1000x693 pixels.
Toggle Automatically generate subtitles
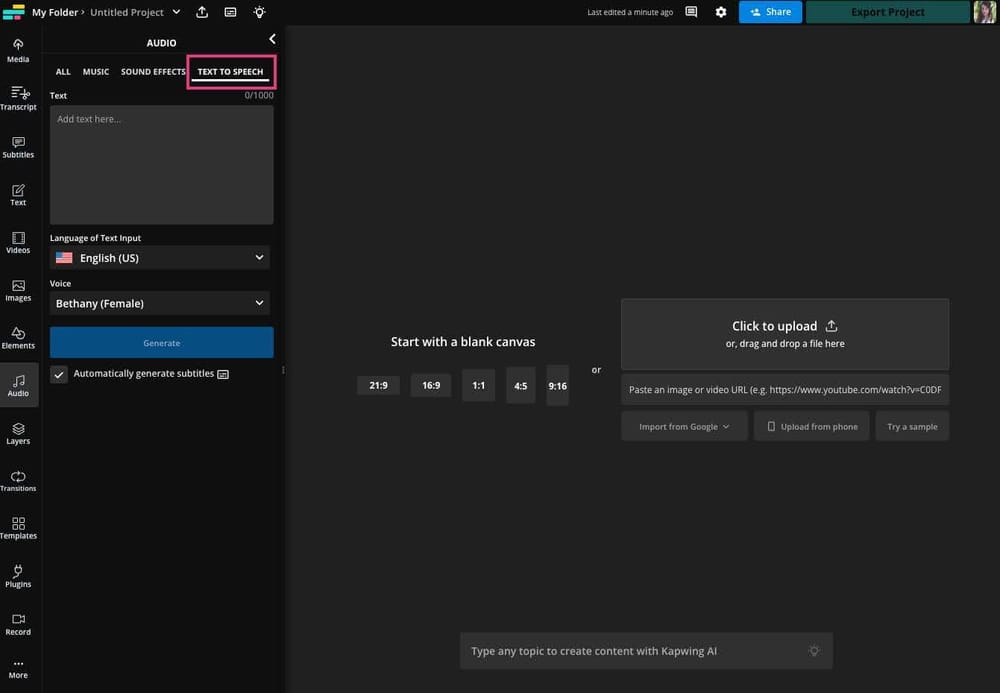tap(57, 373)
